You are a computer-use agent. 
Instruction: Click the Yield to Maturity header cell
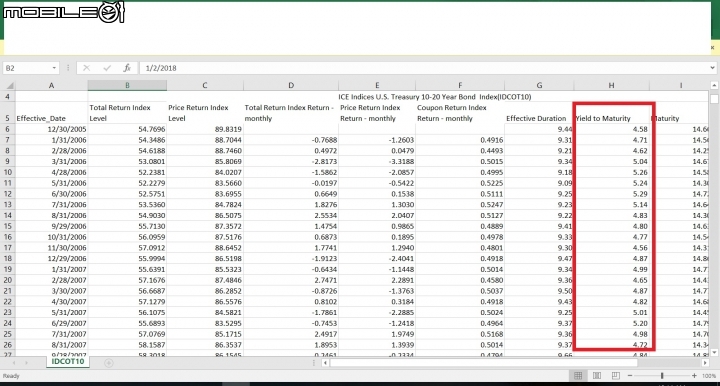click(x=611, y=113)
